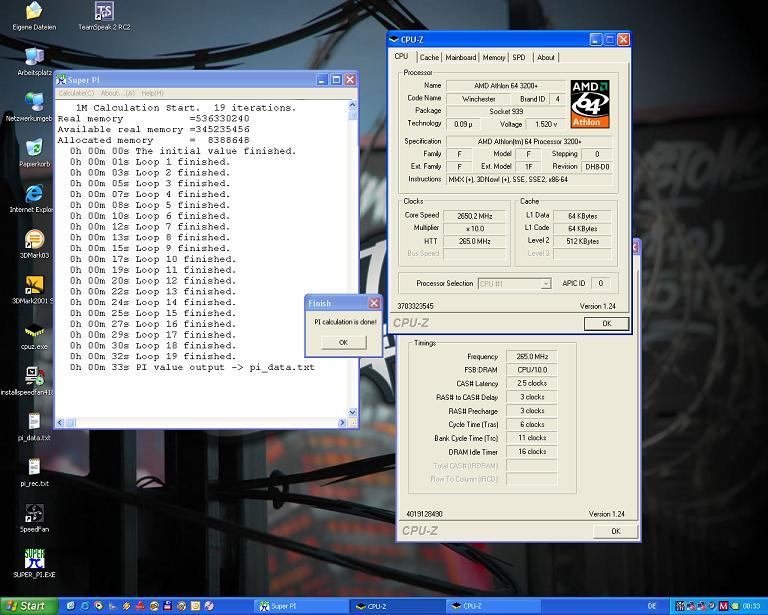The height and width of the screenshot is (615, 768).
Task: Open the Netzwerkumgebung desktop icon
Action: (x=34, y=102)
